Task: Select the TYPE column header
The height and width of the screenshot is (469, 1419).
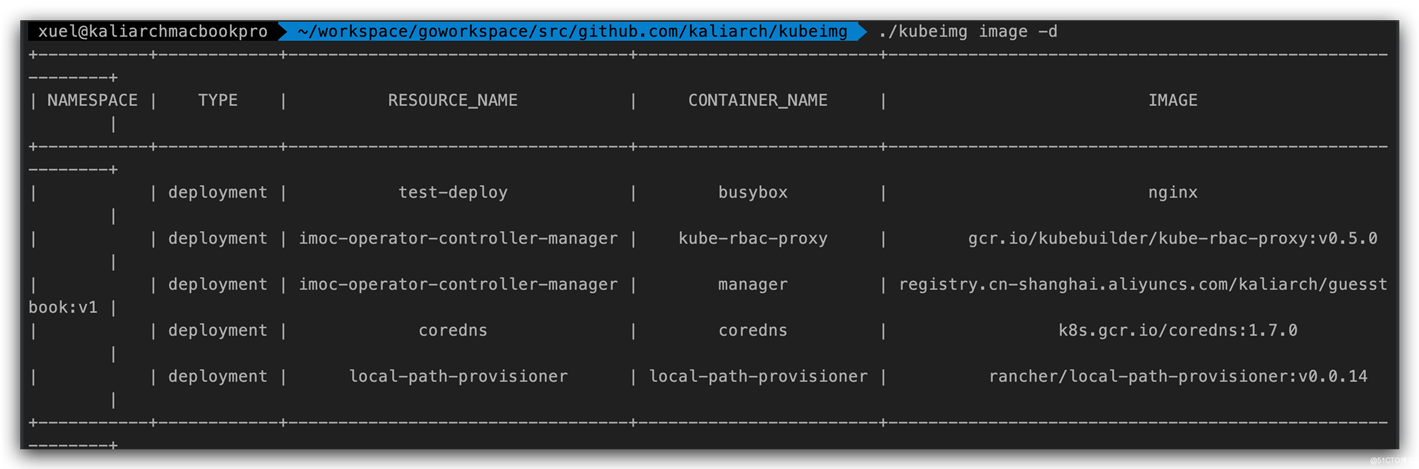Action: coord(218,100)
